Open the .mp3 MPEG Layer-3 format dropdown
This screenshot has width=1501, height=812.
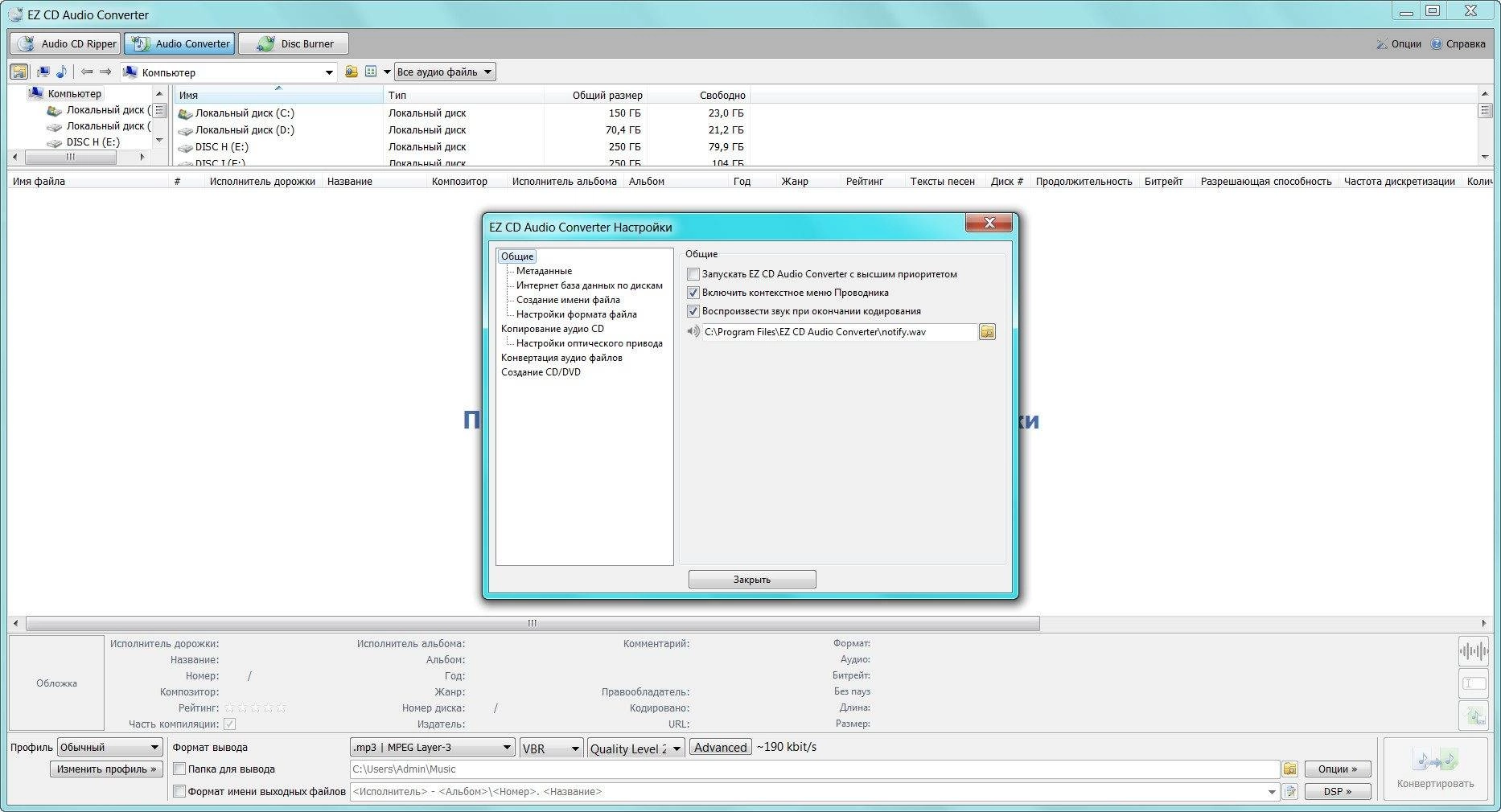pos(433,748)
